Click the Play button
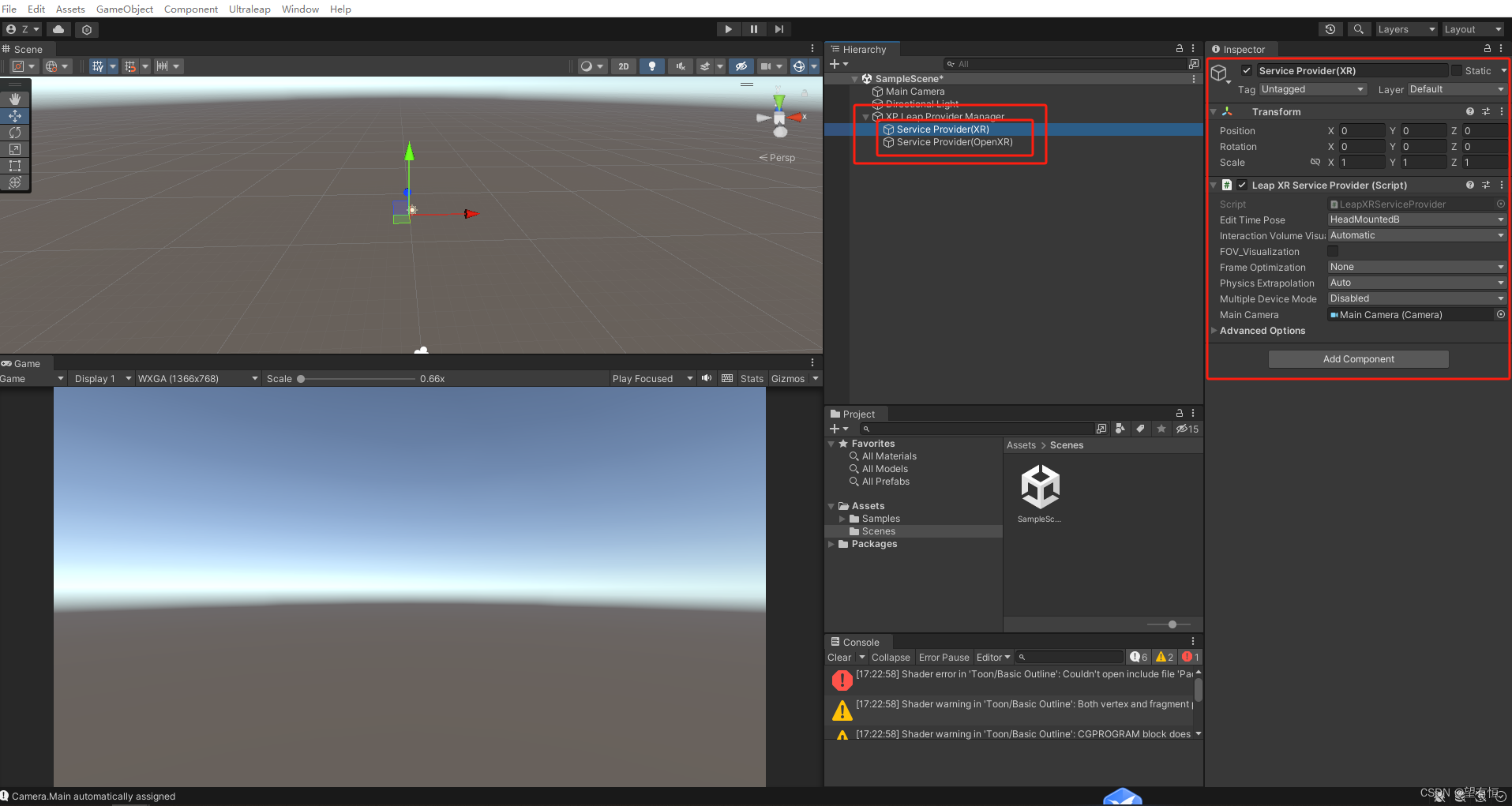This screenshot has height=806, width=1512. pyautogui.click(x=728, y=29)
